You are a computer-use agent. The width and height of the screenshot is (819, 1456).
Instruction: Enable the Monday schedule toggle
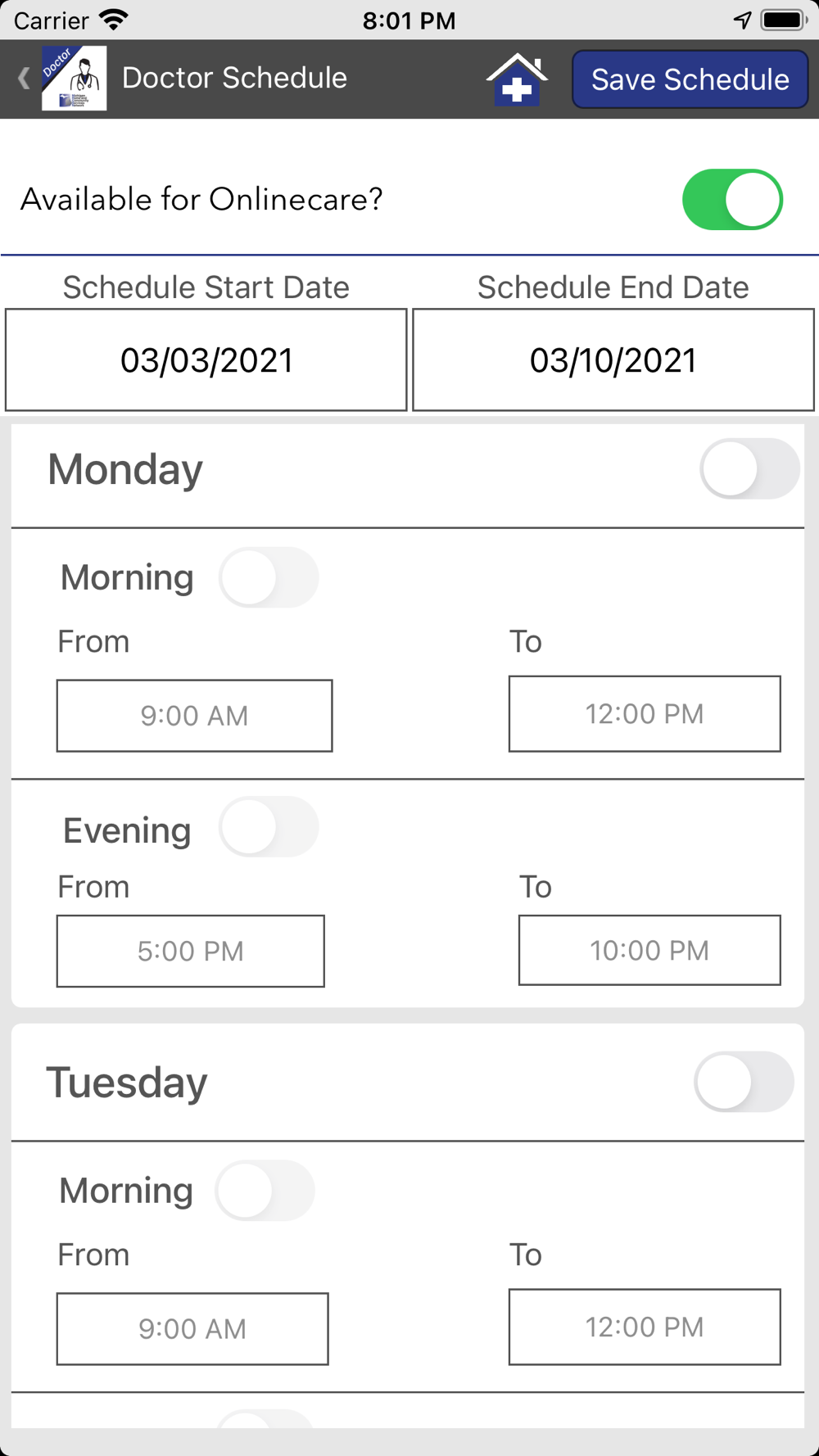[x=749, y=469]
